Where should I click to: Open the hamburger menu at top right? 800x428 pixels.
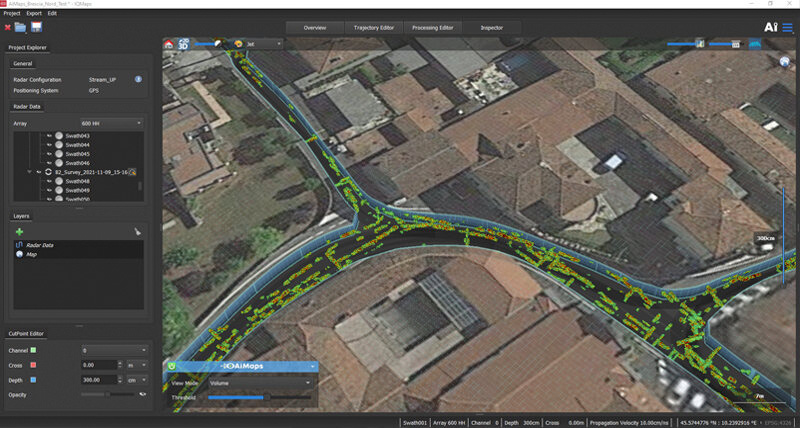pyautogui.click(x=788, y=28)
